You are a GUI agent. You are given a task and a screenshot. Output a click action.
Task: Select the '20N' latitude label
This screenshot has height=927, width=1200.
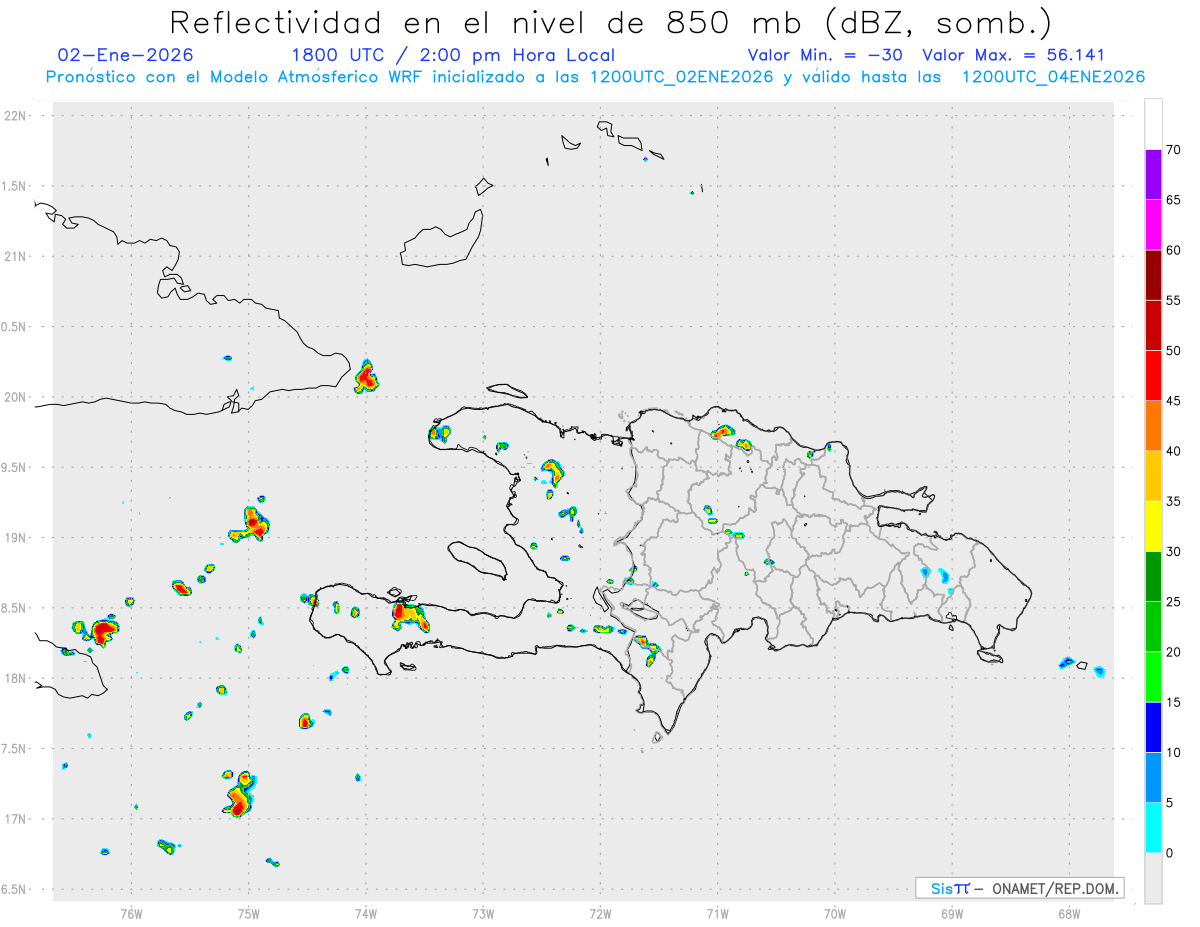17,397
